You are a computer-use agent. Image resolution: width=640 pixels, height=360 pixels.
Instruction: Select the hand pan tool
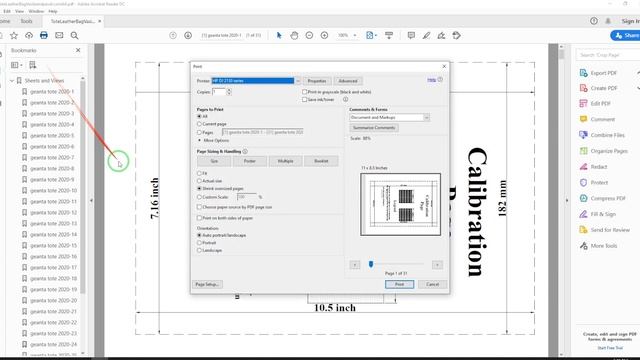click(294, 36)
